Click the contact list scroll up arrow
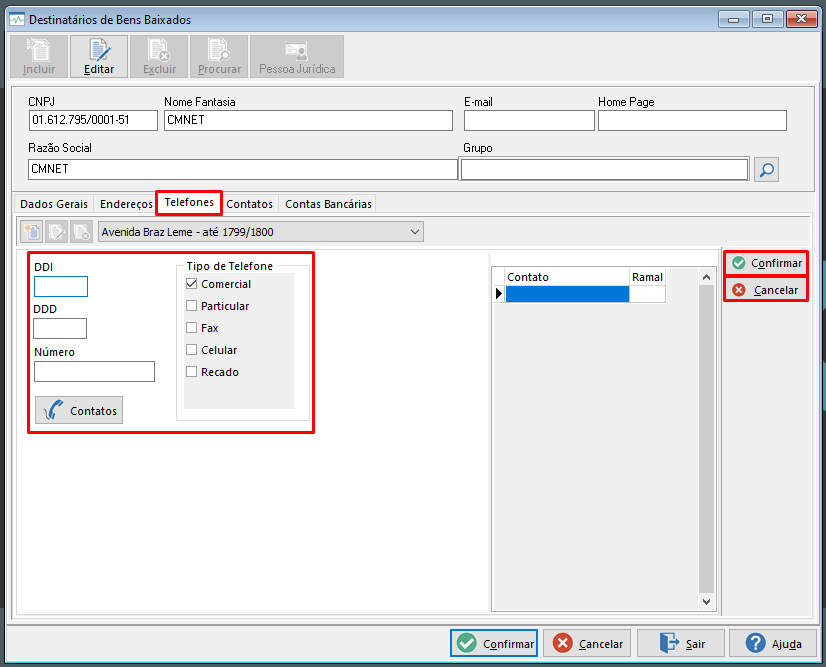Viewport: 826px width, 667px height. [x=706, y=277]
